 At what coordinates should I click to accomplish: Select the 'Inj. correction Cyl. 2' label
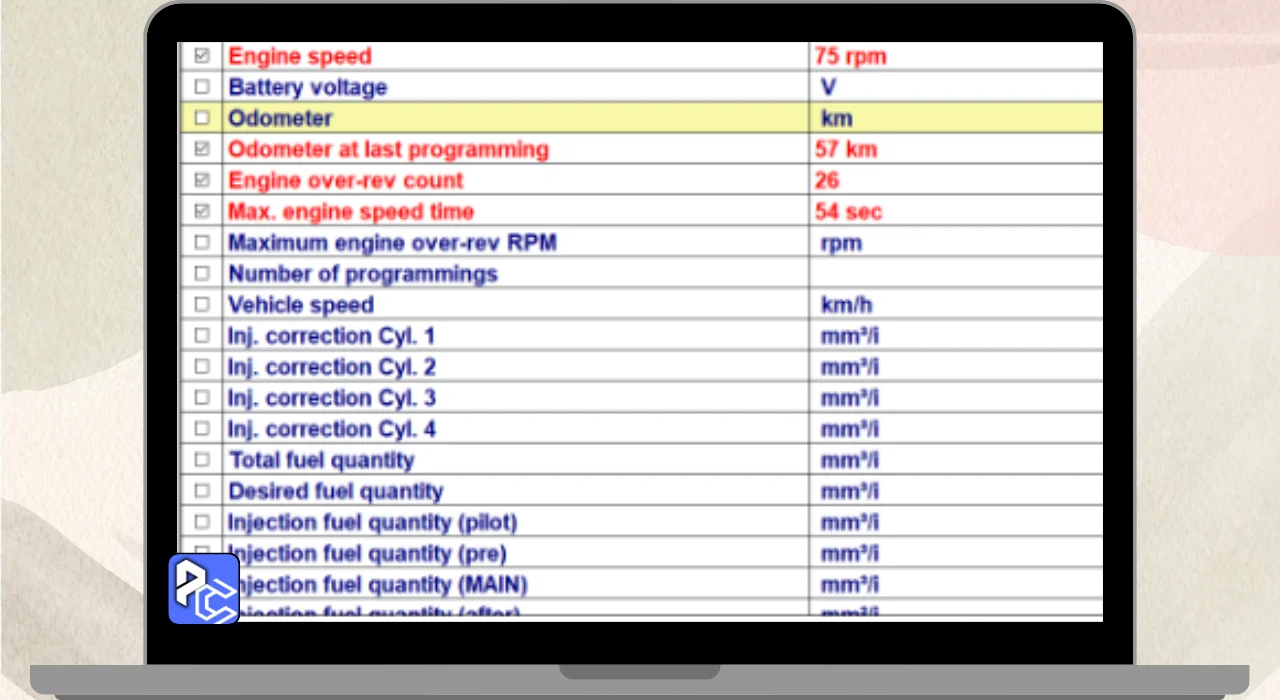click(x=331, y=366)
